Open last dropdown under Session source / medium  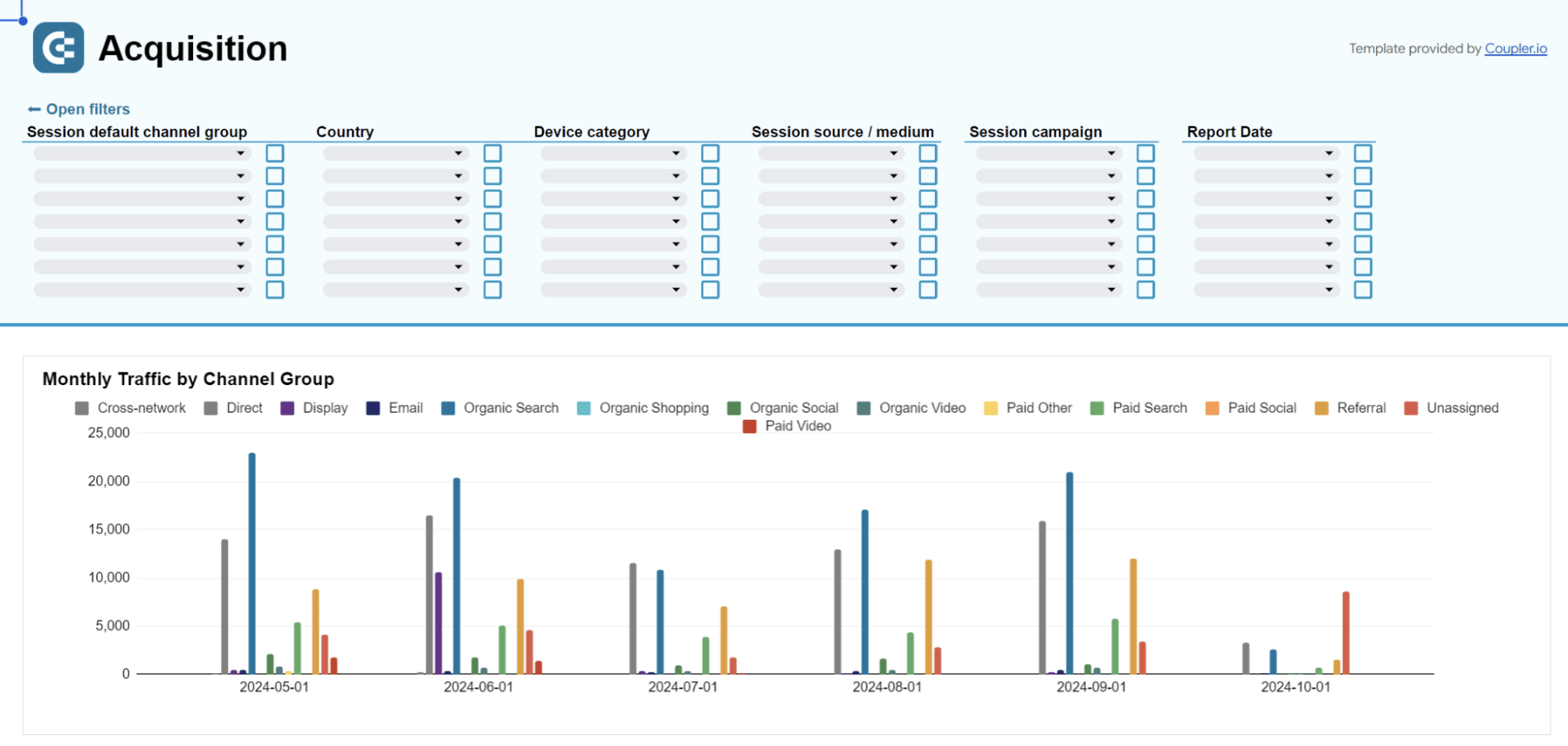point(831,290)
